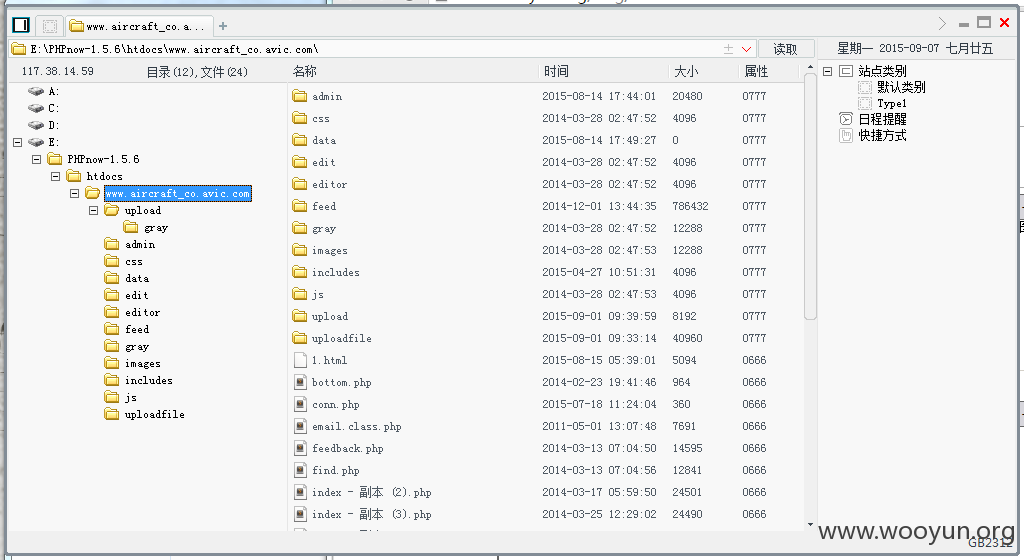Open 日程提醒 item
This screenshot has width=1024, height=560.
[x=882, y=119]
